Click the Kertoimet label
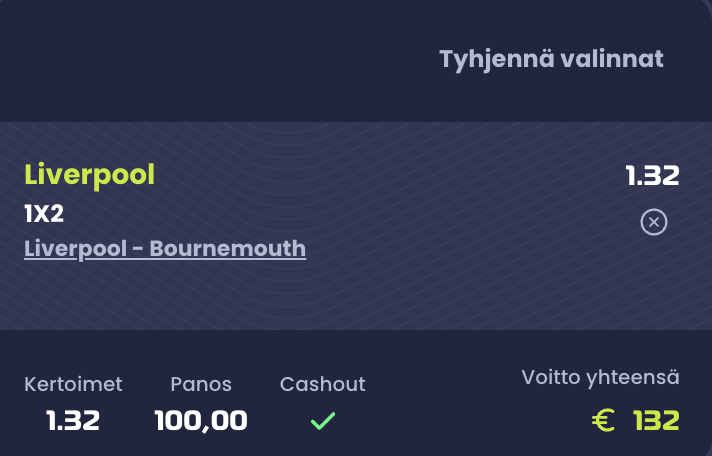Image resolution: width=712 pixels, height=456 pixels. point(73,384)
